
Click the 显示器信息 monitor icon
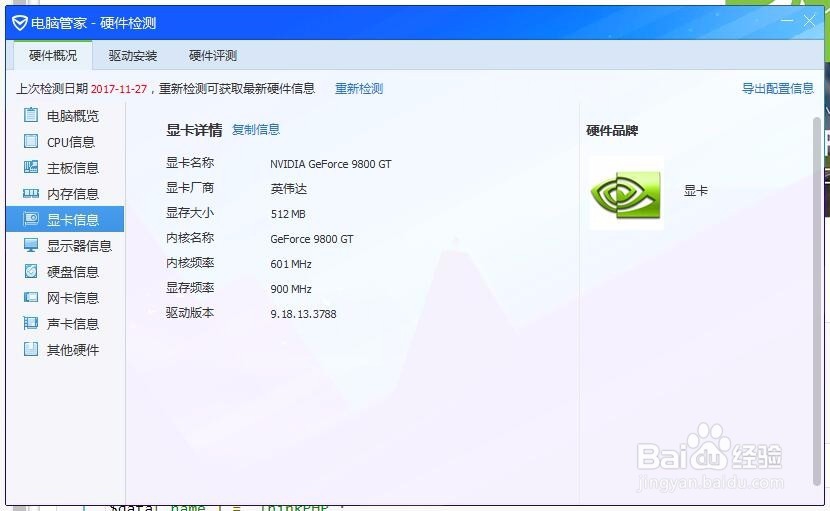(x=31, y=245)
